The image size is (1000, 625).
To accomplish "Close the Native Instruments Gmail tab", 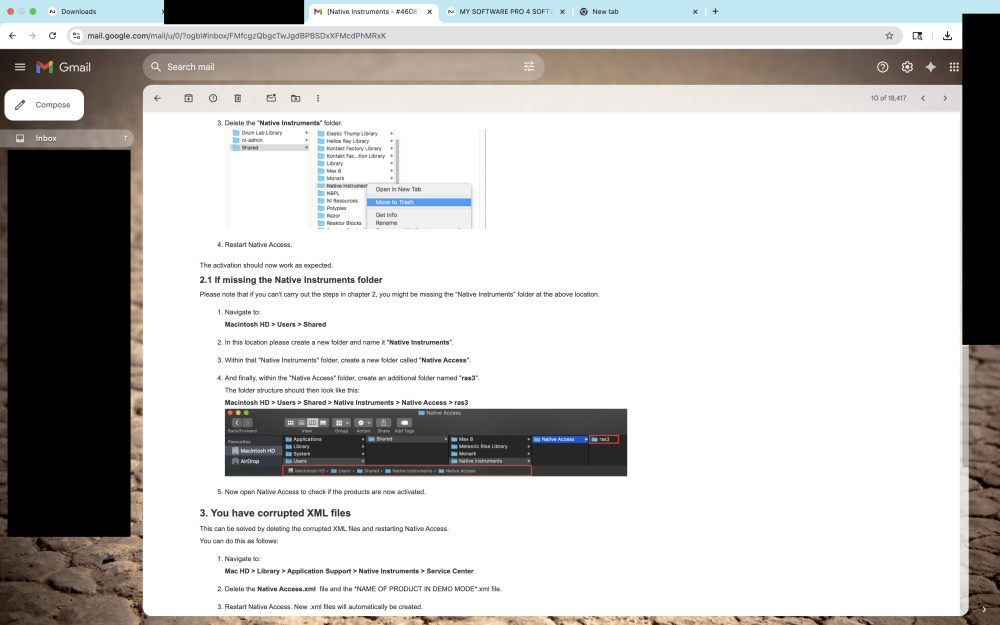I will (430, 11).
